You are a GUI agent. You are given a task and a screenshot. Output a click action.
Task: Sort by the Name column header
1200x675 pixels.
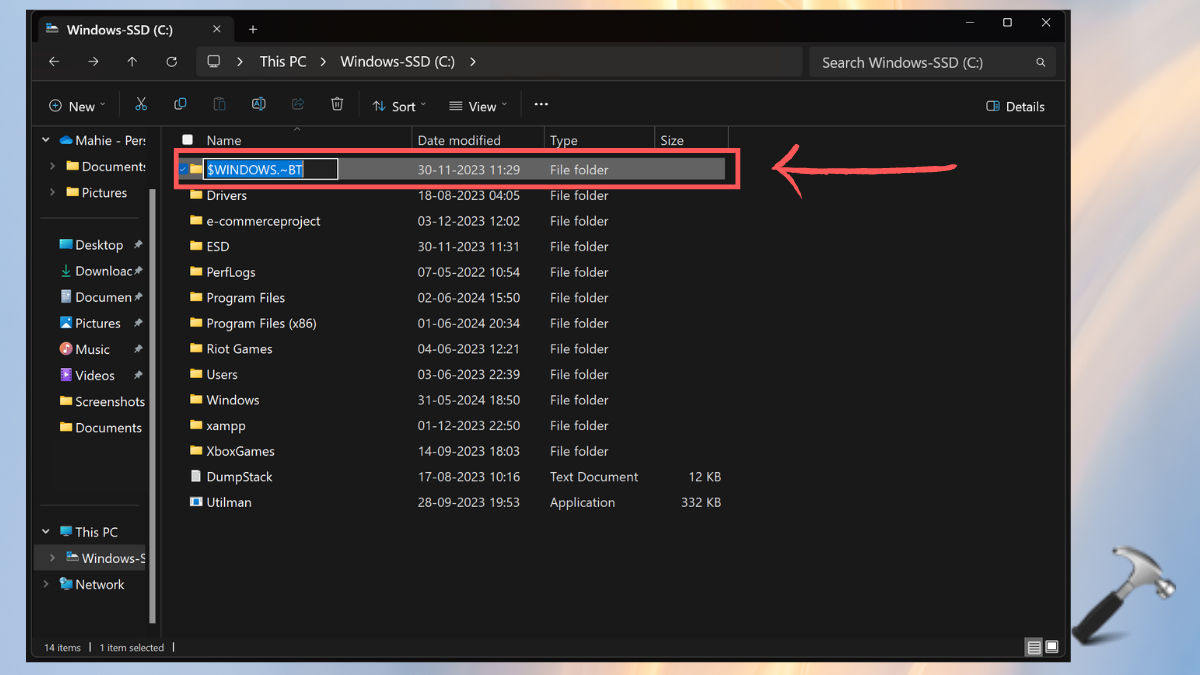coord(224,140)
